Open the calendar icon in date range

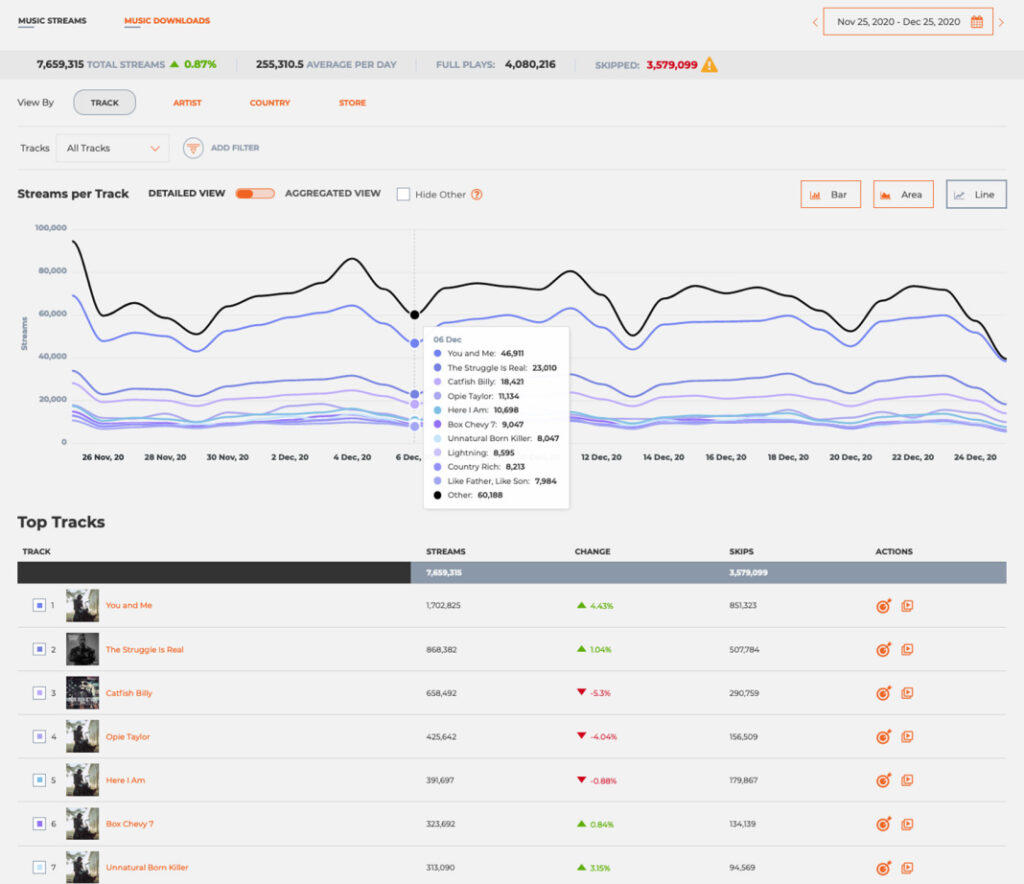tap(977, 21)
